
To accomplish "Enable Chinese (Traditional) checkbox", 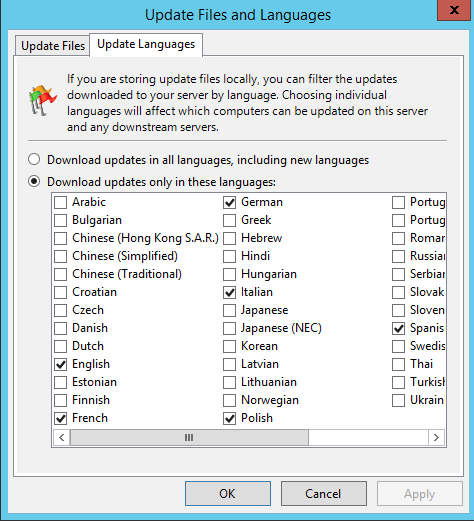I will 61,274.
